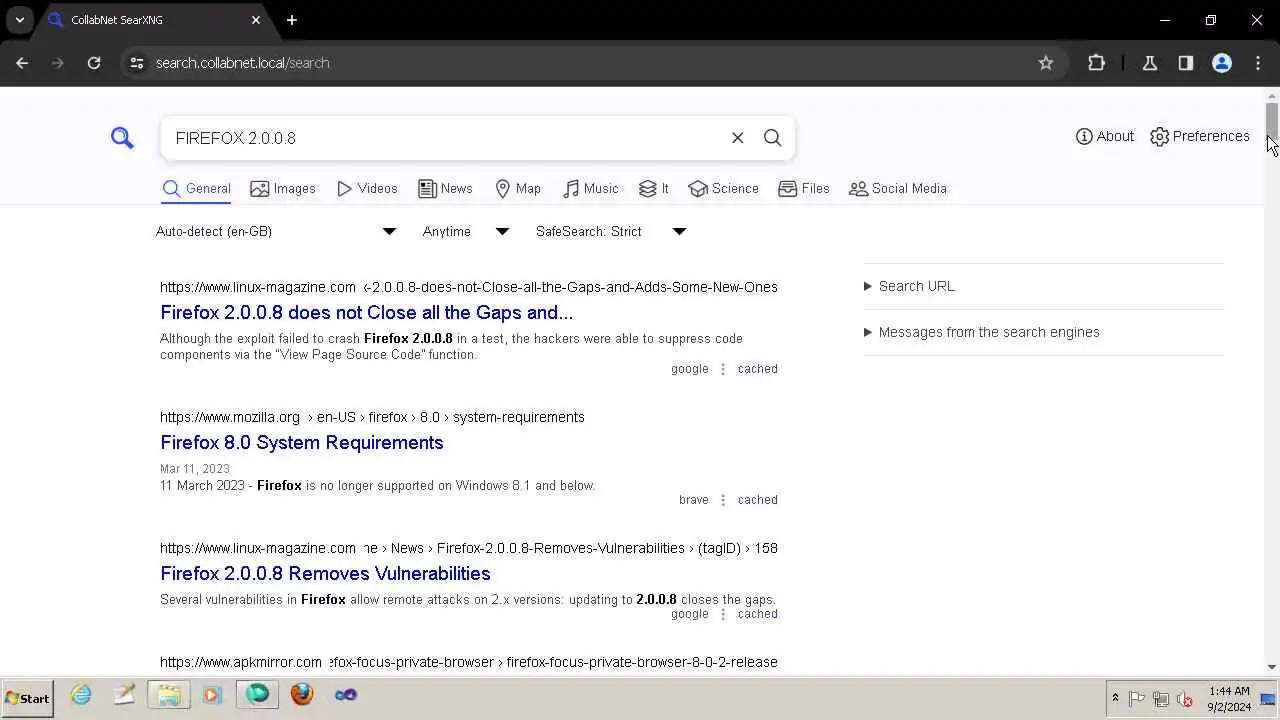Open browser Extensions puzzle icon
1280x720 pixels.
1096,63
